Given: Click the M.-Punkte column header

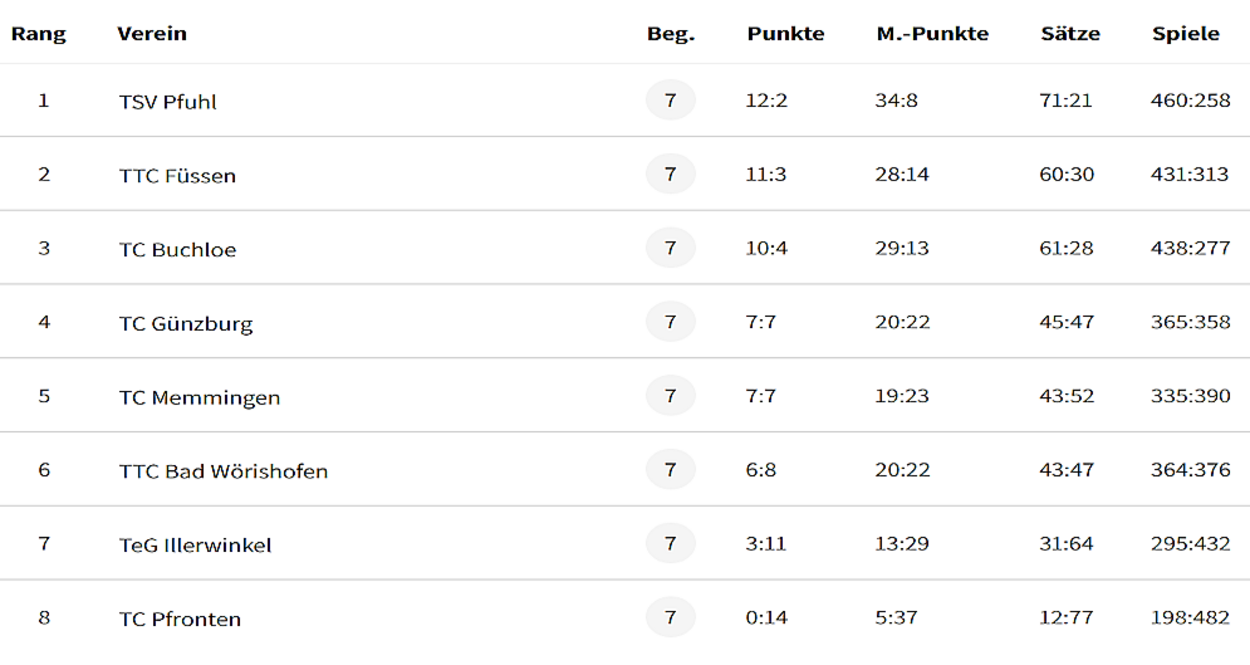Looking at the screenshot, I should 933,34.
